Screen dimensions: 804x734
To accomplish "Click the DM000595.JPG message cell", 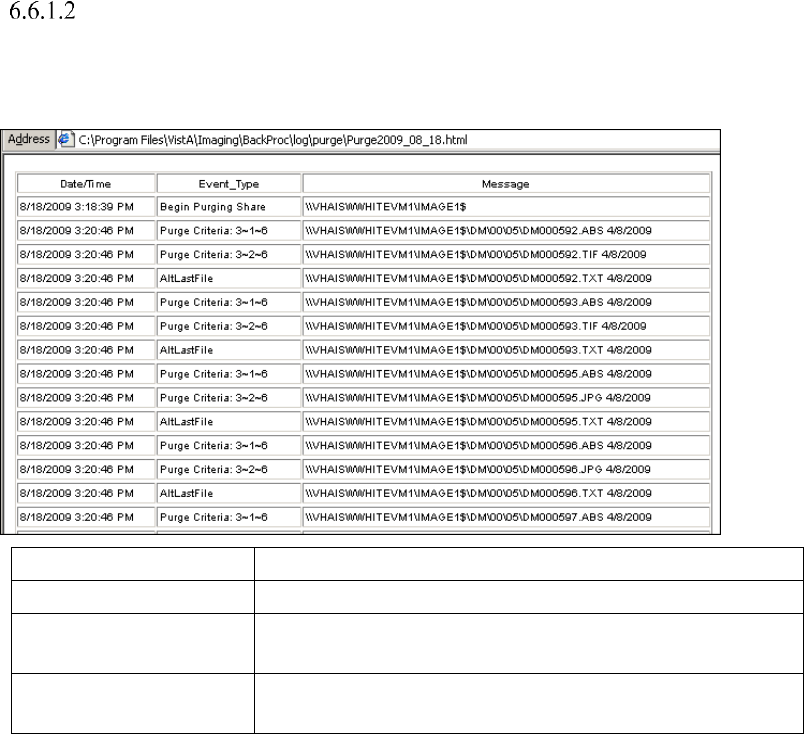I will coord(506,398).
